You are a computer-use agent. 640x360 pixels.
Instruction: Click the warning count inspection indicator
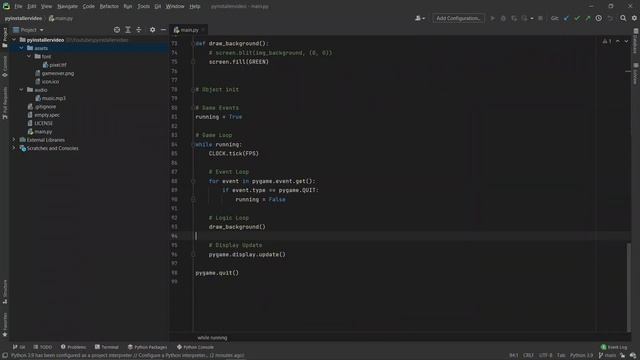pos(607,41)
